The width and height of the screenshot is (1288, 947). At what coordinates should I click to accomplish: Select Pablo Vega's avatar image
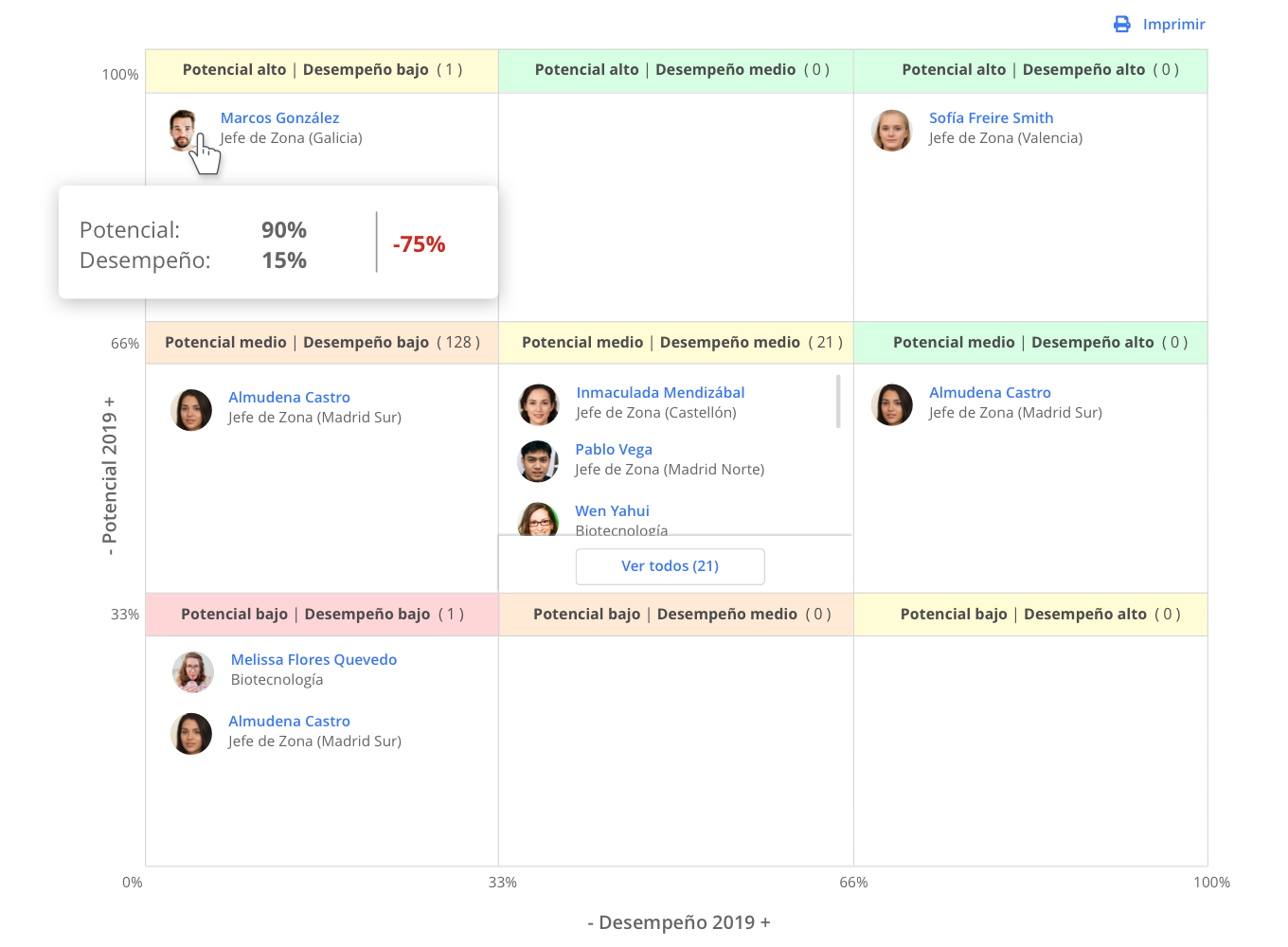[538, 461]
